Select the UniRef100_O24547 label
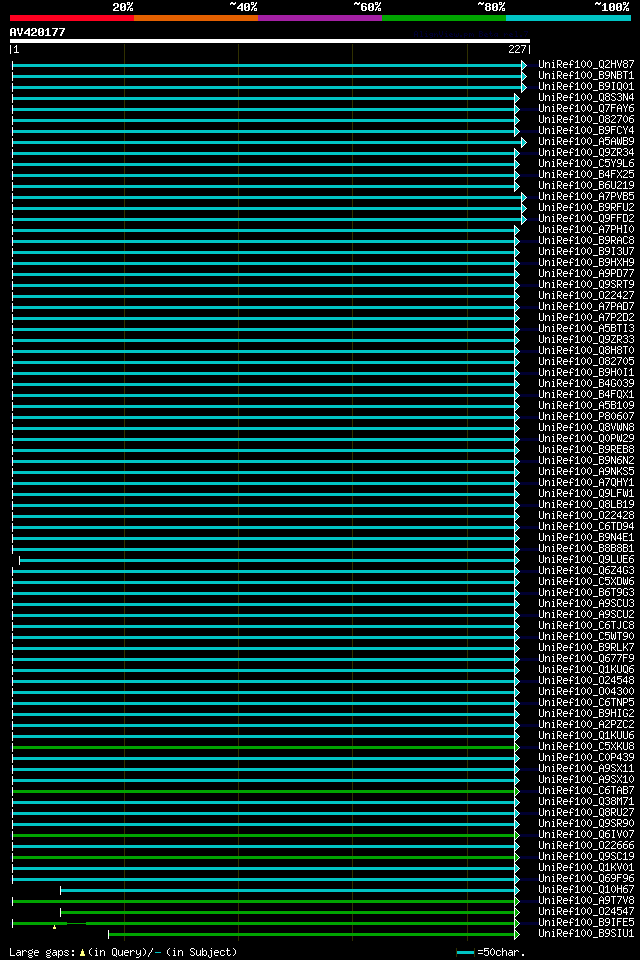The height and width of the screenshot is (960, 640). coord(586,912)
